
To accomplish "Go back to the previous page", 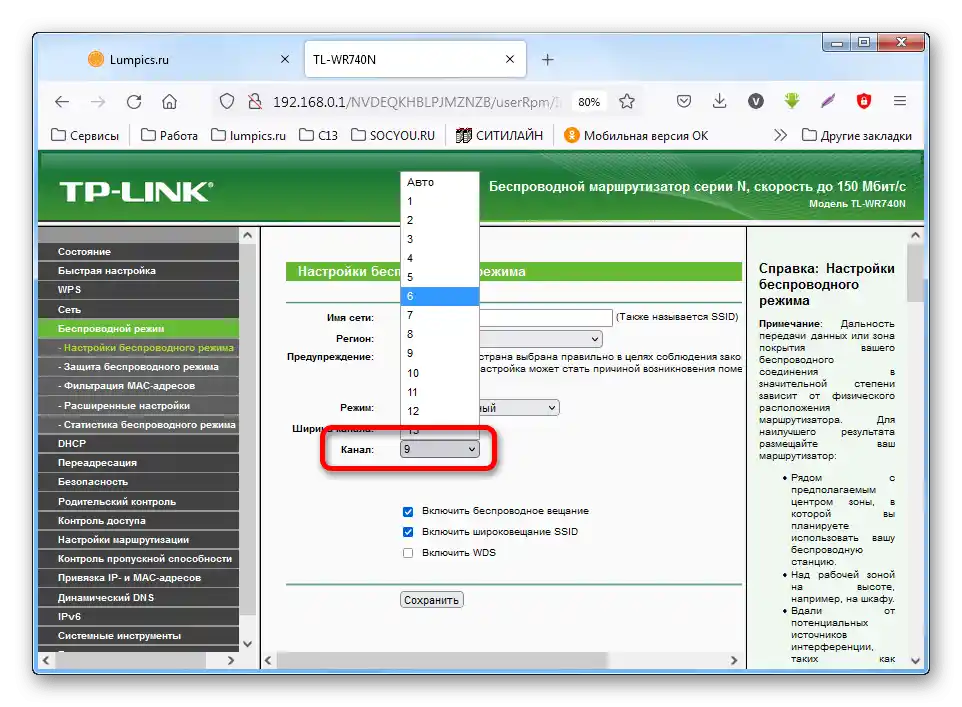I will (62, 102).
